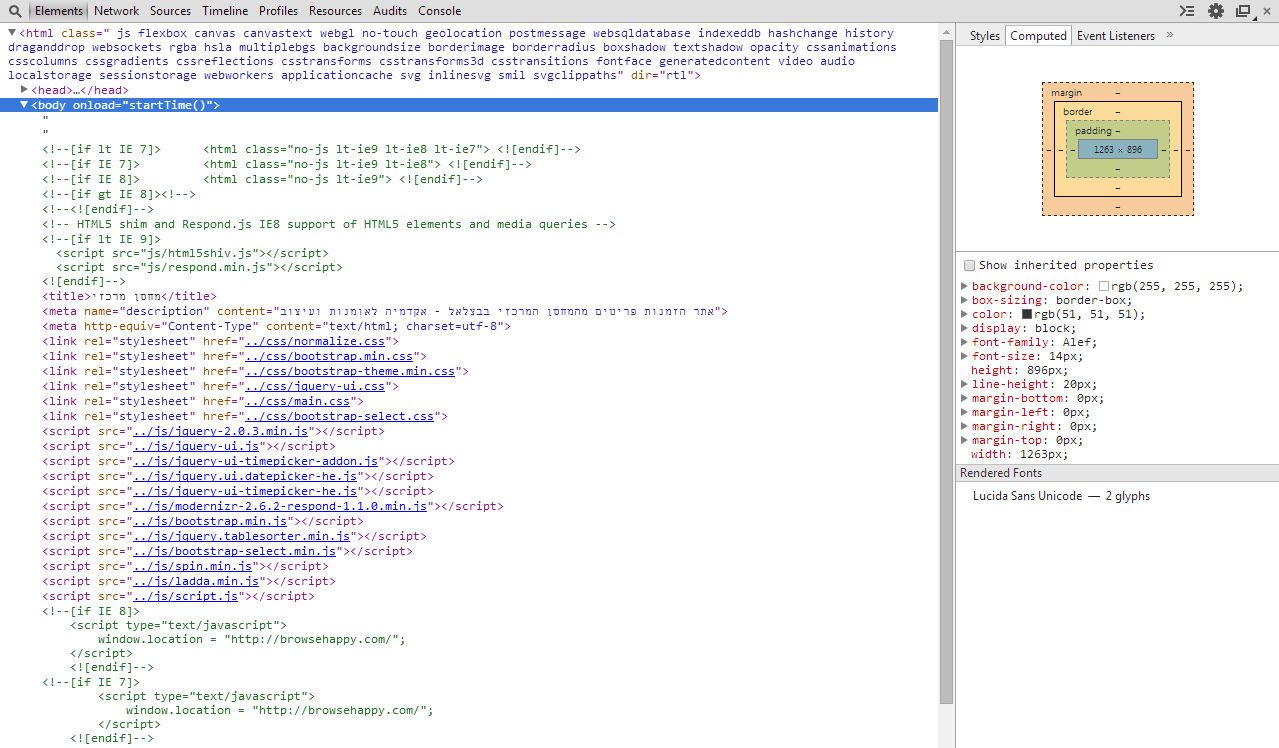Screen dimensions: 1279x748
Task: Show more sidebar tabs with the » chevron
Action: tap(1170, 35)
